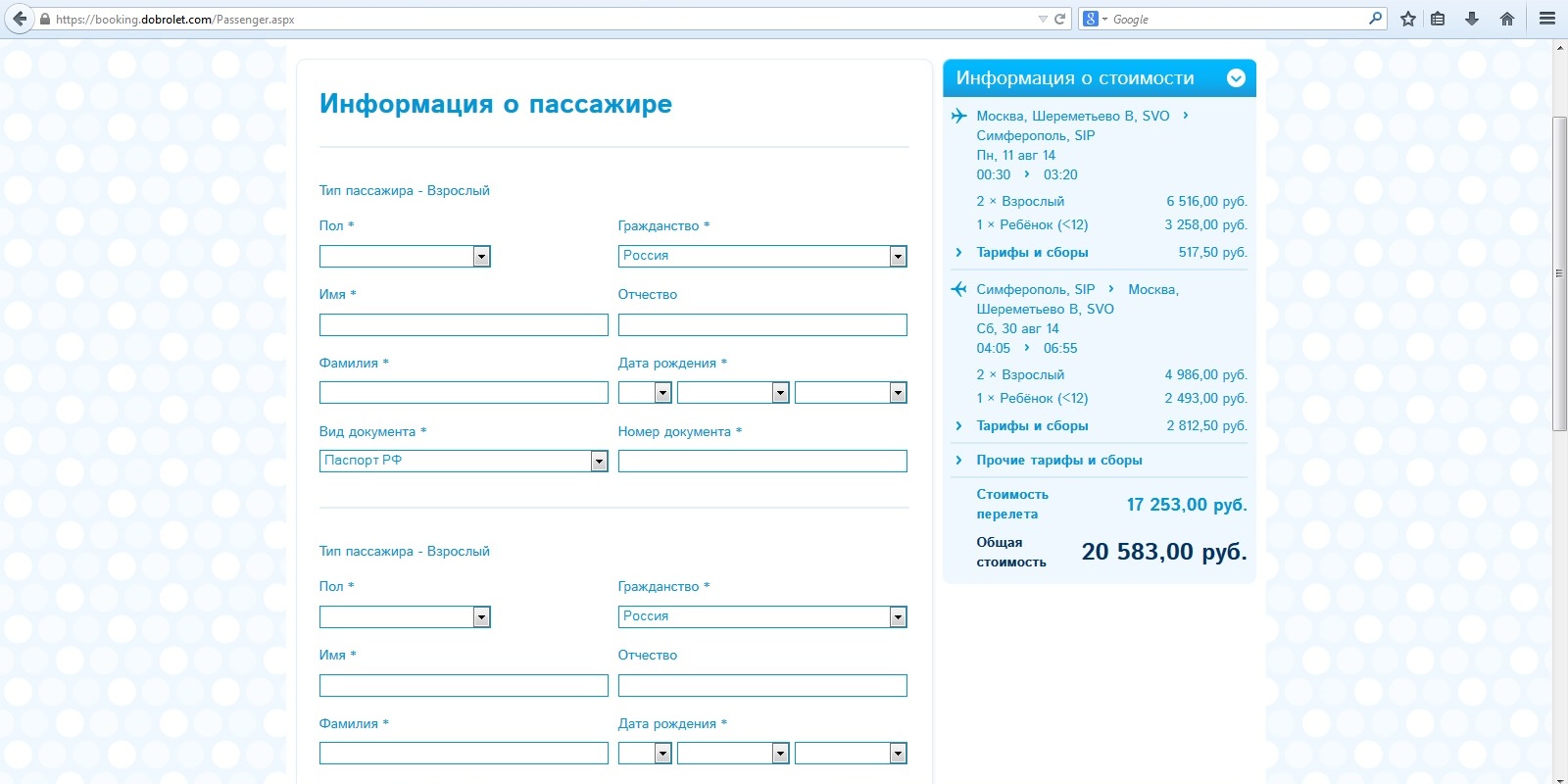Click the return flight airplane icon
Viewport: 1568px width, 784px height.
pyautogui.click(x=958, y=289)
